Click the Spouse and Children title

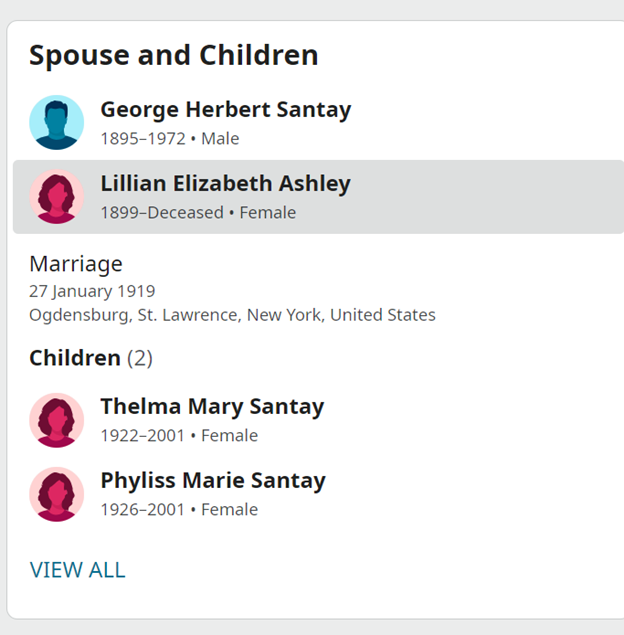tap(173, 55)
